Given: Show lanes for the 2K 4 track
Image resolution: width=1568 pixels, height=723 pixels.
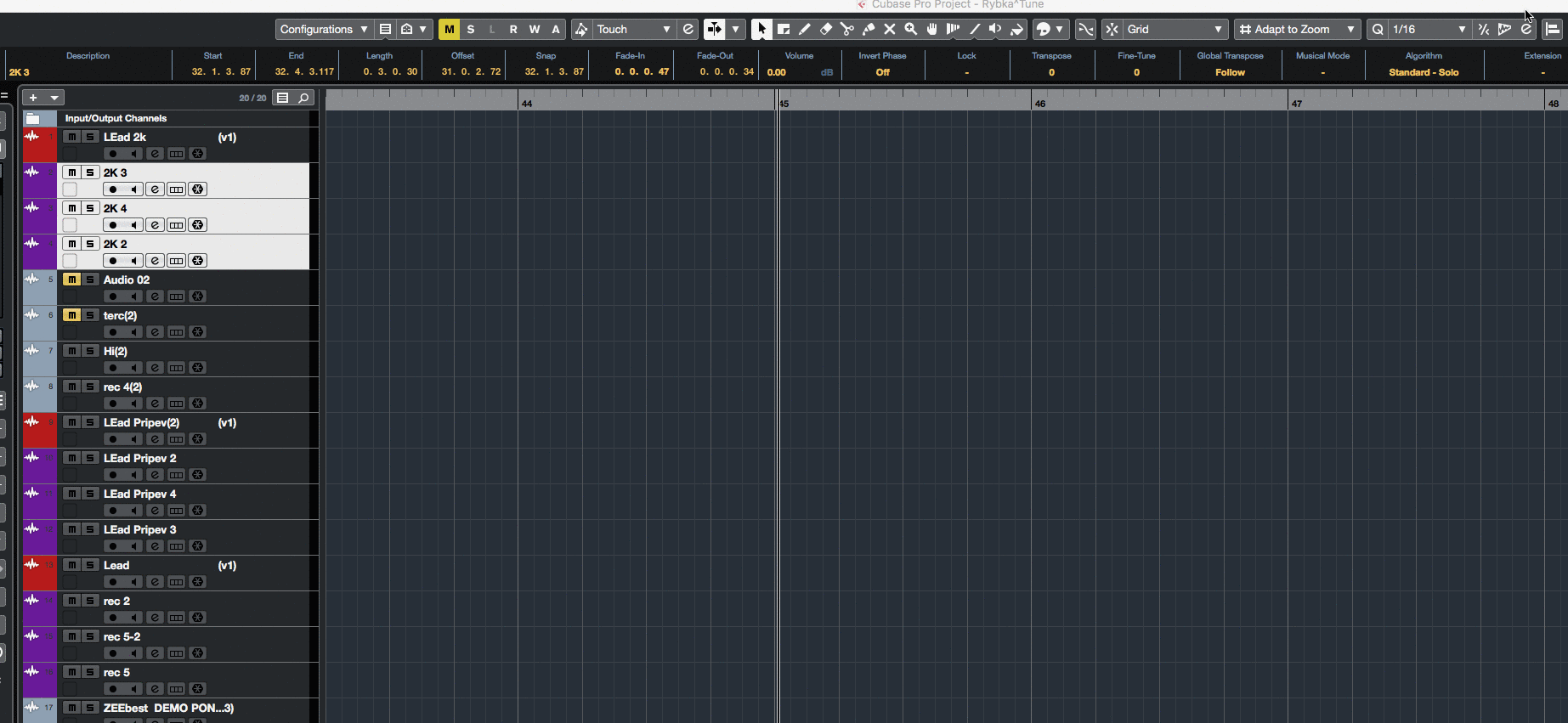Looking at the screenshot, I should [x=176, y=225].
